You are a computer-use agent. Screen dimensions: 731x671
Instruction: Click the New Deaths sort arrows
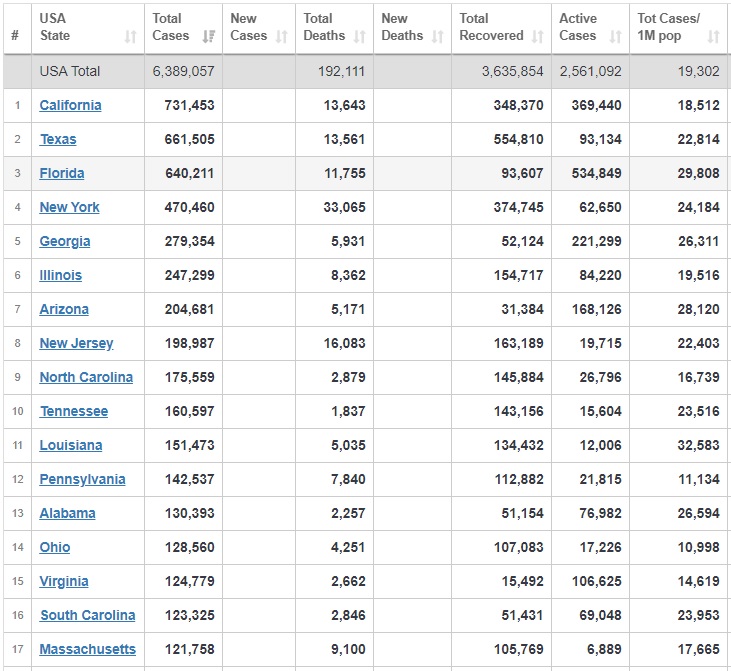pos(437,37)
